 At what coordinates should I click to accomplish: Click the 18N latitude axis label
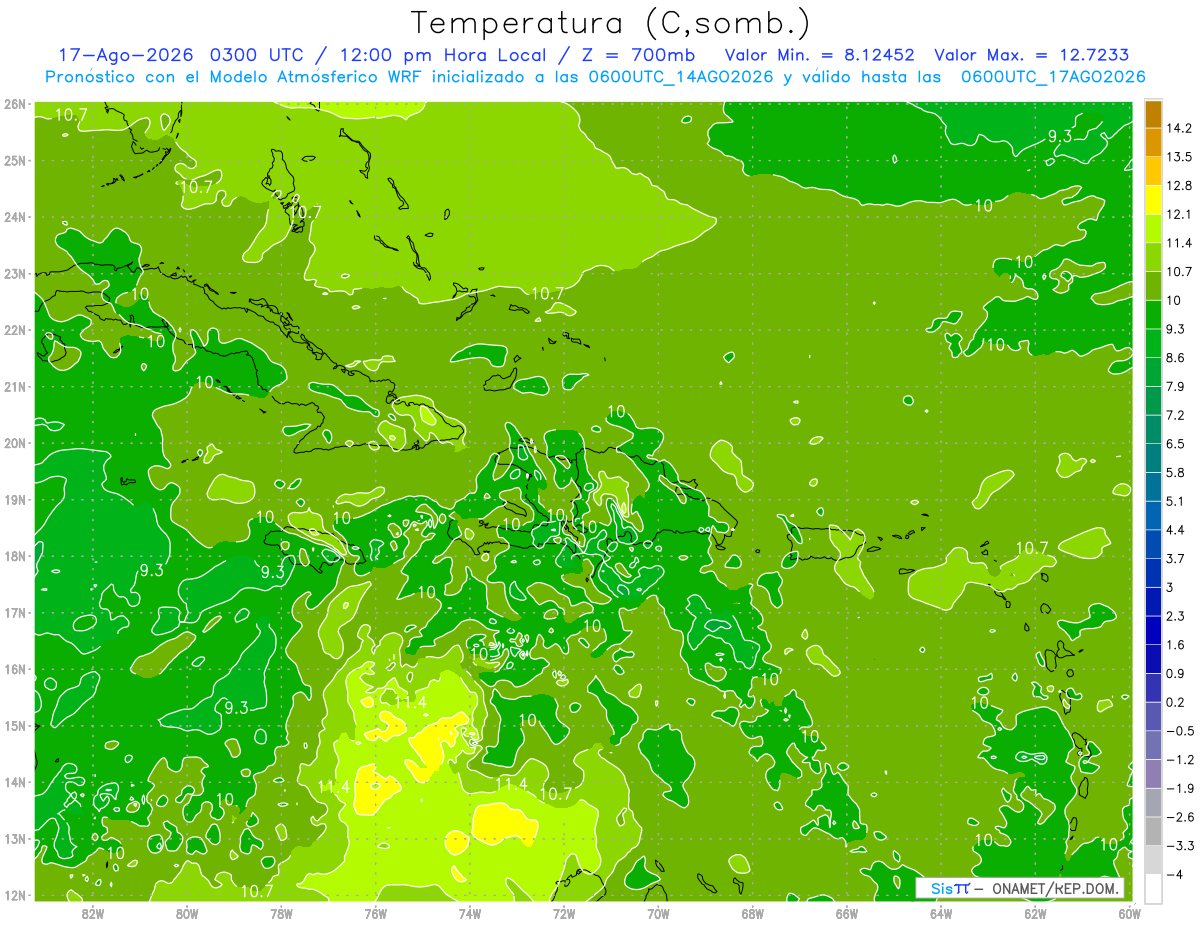(x=14, y=556)
